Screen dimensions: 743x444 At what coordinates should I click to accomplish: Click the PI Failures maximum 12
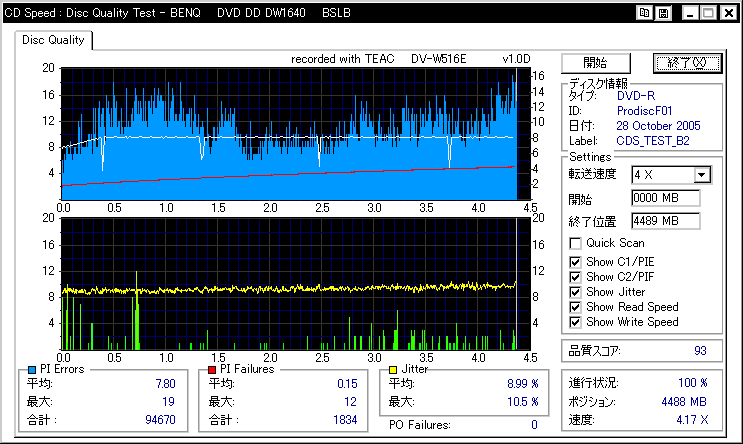pyautogui.click(x=350, y=402)
